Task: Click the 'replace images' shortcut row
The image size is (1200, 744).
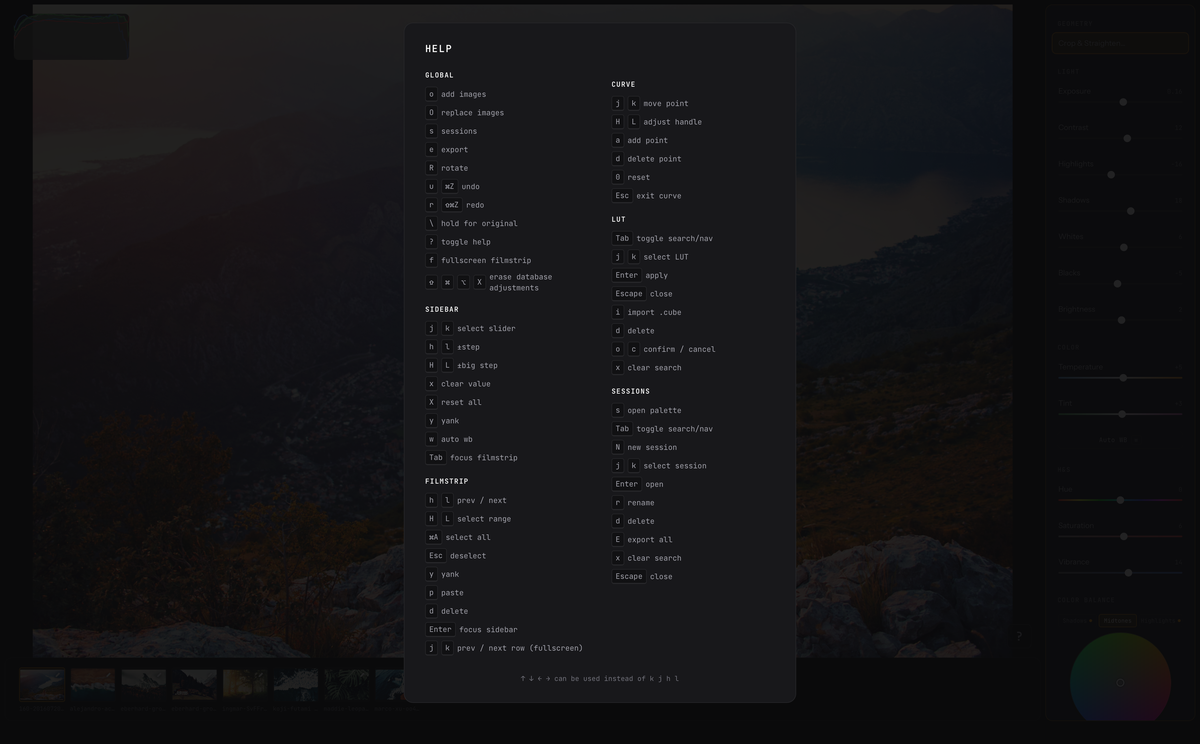Action: (465, 113)
